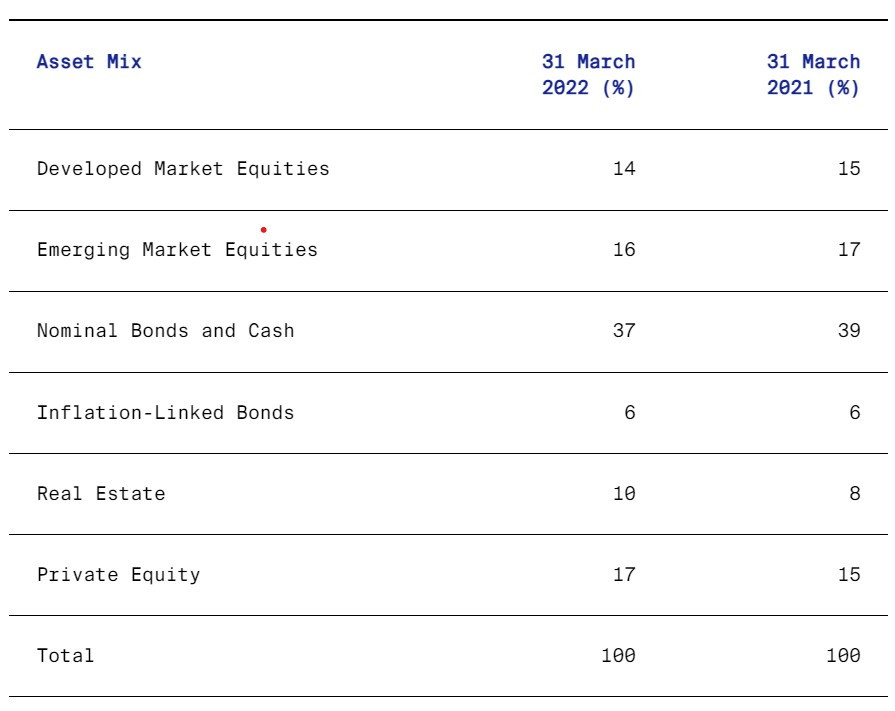
Task: Select Nominal Bonds and Cash 2021 value 39
Action: 849,331
